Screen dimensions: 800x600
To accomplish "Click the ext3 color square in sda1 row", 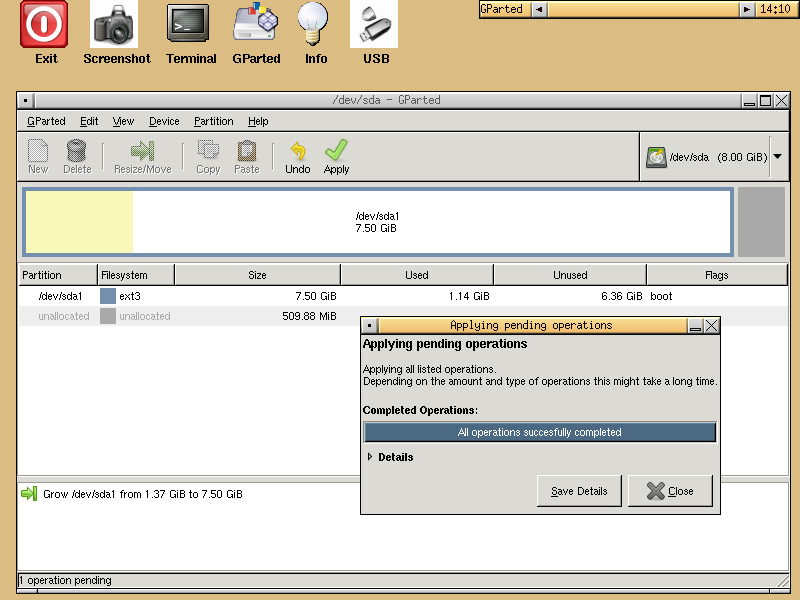I will [x=108, y=296].
